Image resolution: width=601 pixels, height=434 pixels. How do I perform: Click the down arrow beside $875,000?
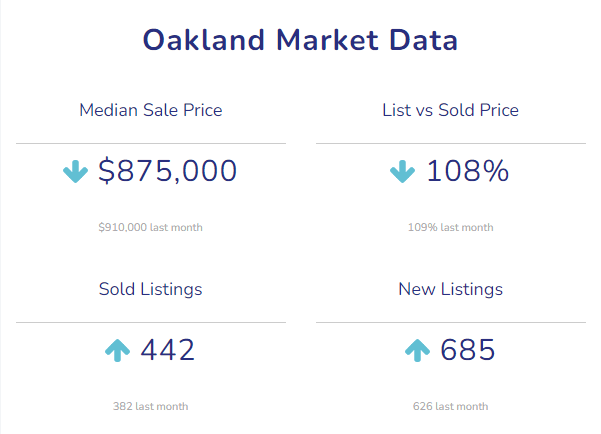(76, 172)
